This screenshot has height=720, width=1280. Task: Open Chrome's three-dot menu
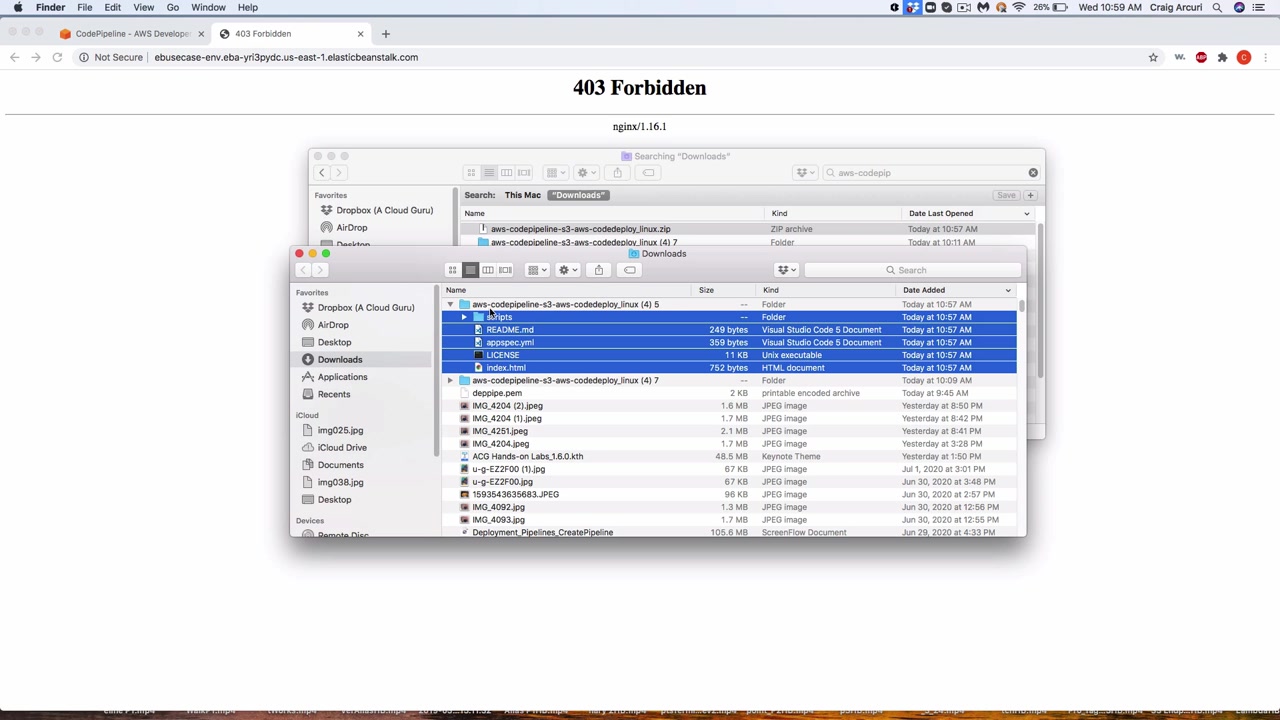point(1264,57)
